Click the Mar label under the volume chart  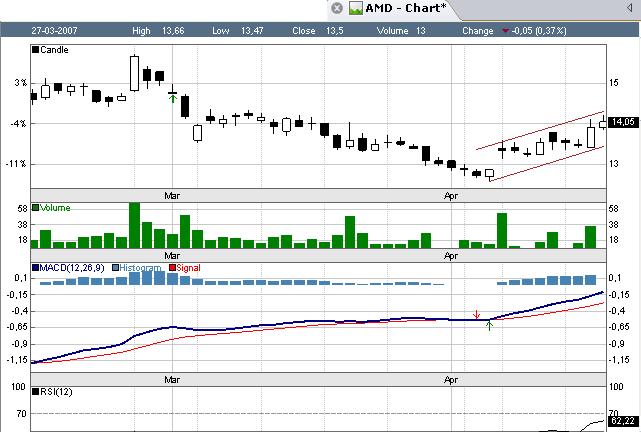pyautogui.click(x=172, y=256)
